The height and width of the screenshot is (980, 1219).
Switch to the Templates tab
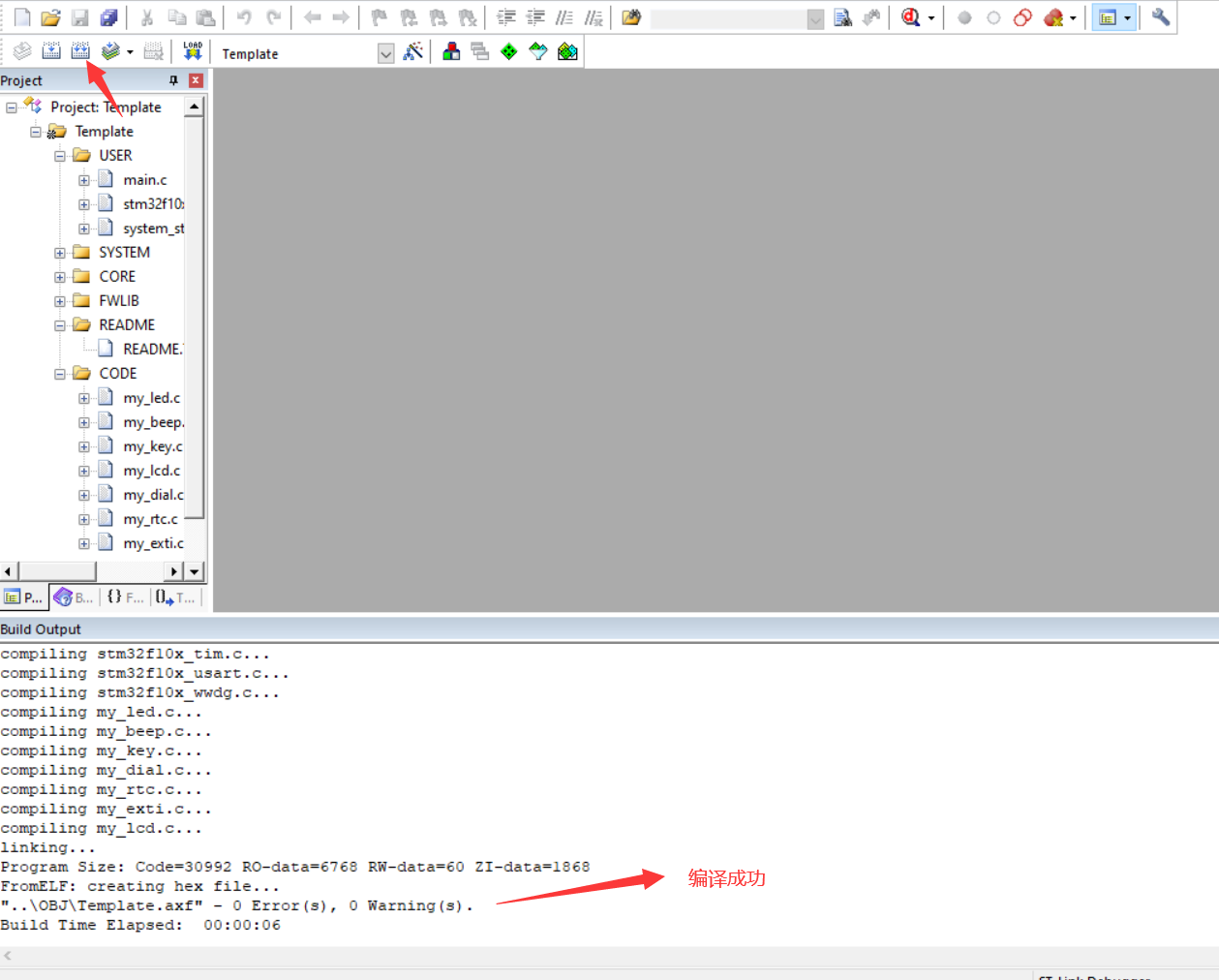pos(176,597)
